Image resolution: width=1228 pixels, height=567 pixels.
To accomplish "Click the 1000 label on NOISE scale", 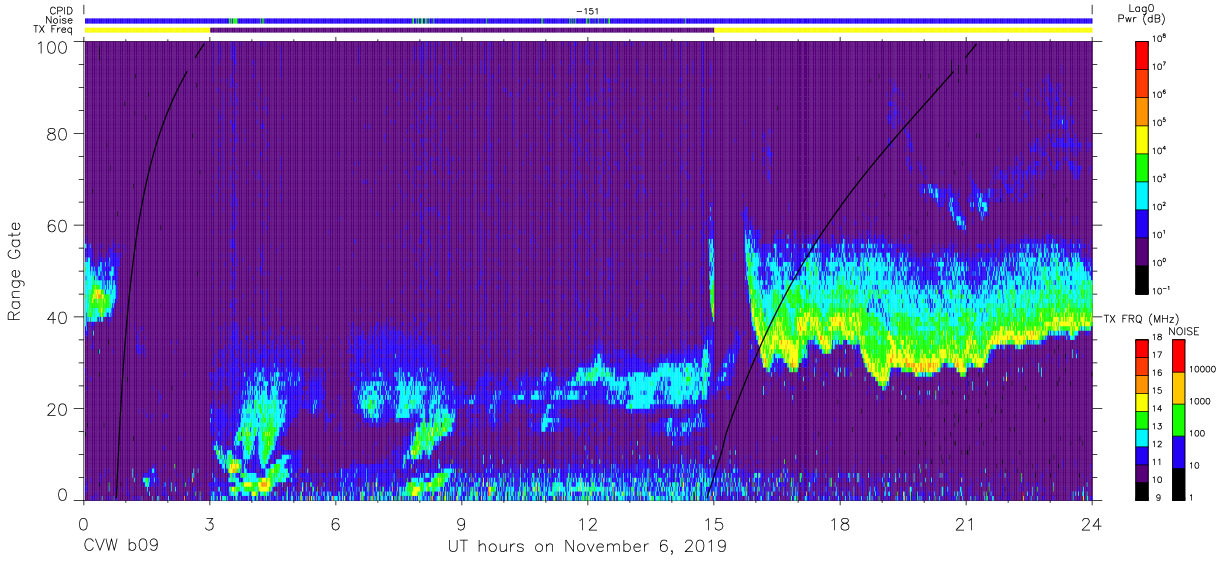I will point(1201,402).
